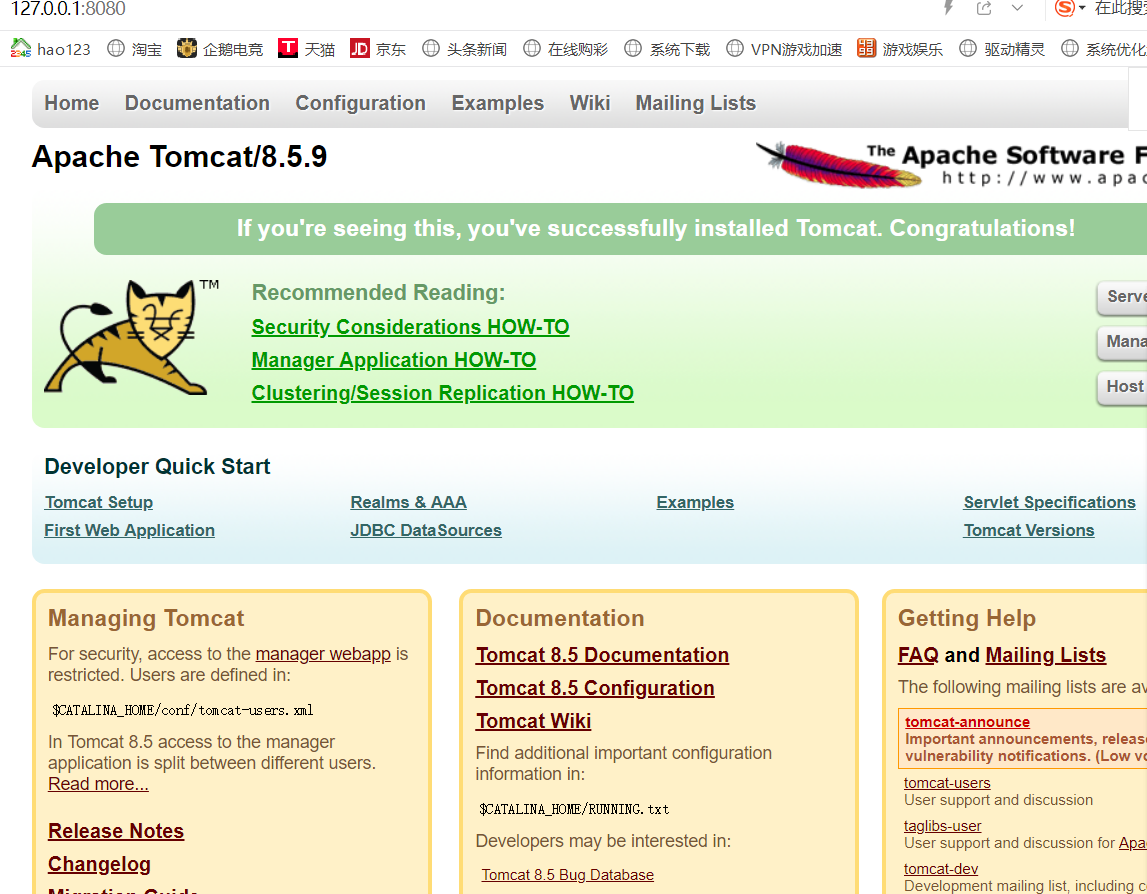Click the Apache Tomcat/8.5.9 heading
The width and height of the screenshot is (1147, 894).
click(x=180, y=157)
